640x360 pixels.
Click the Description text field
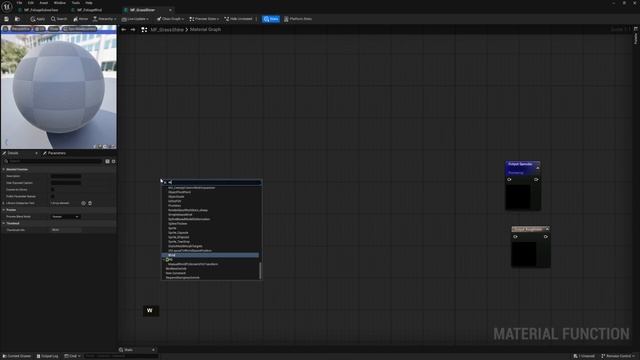click(x=66, y=176)
